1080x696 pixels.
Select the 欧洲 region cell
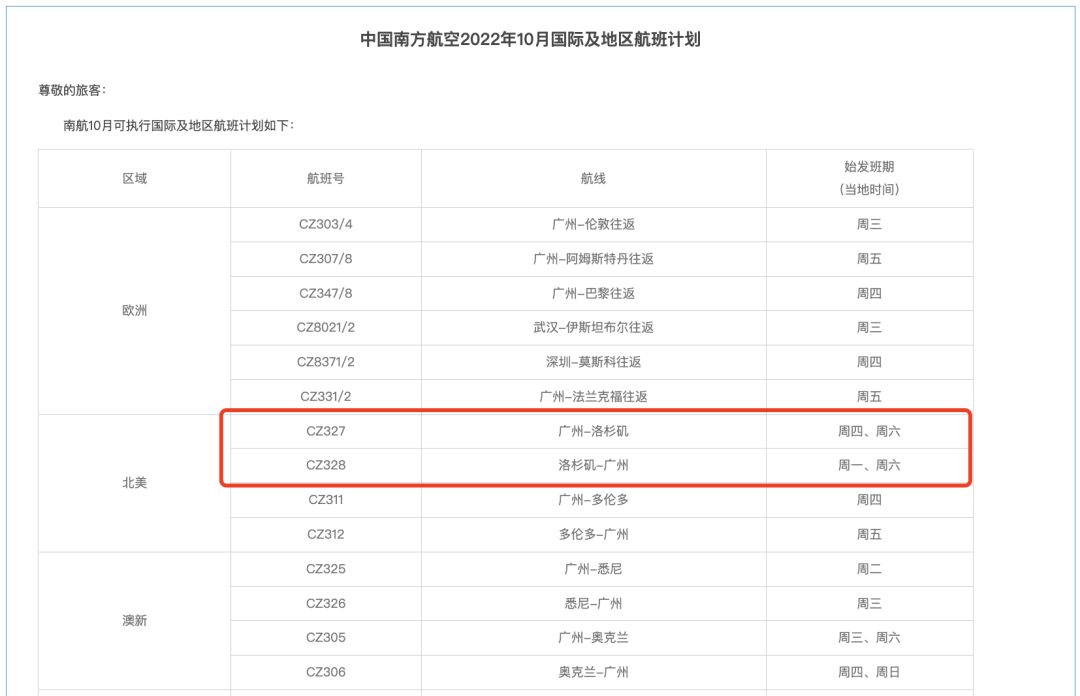point(134,311)
